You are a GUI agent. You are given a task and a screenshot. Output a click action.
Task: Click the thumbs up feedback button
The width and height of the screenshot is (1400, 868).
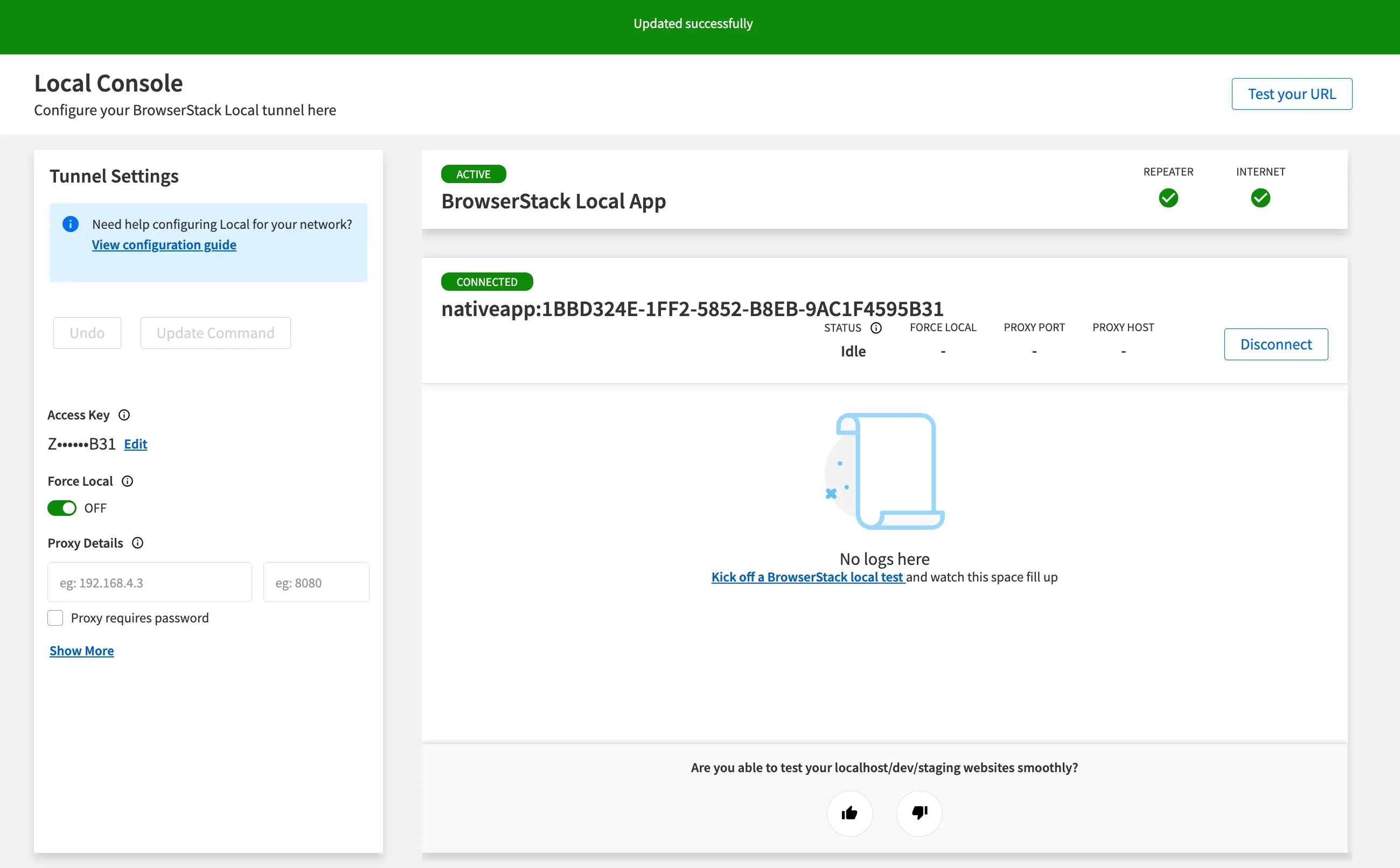tap(850, 812)
